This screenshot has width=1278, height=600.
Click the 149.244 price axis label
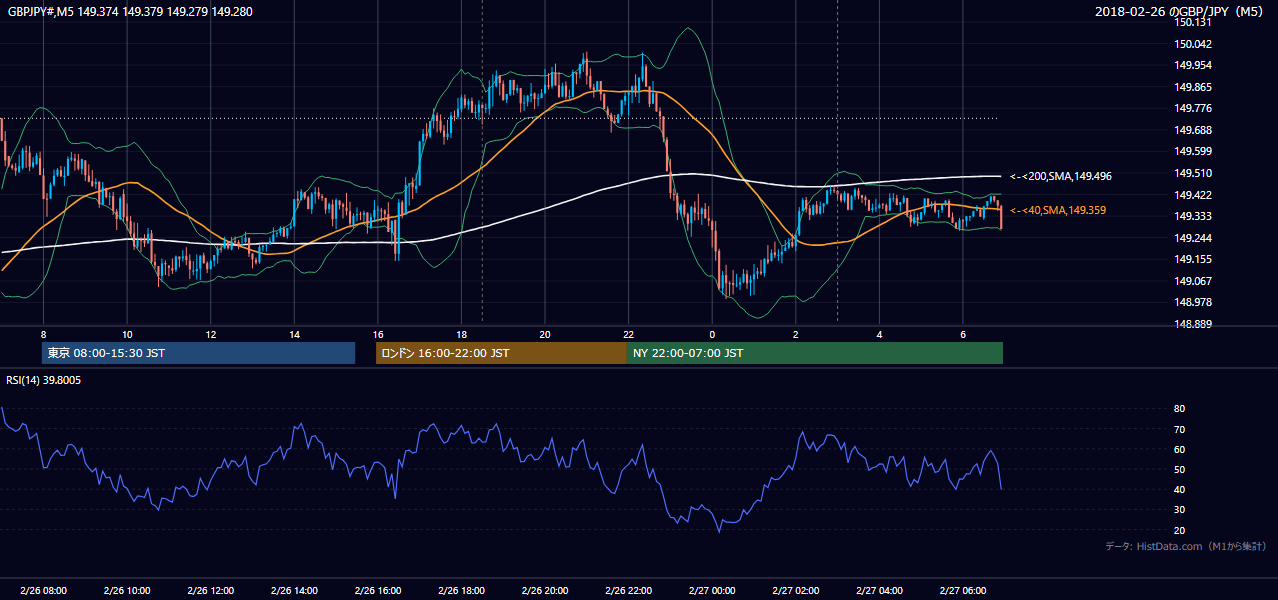tap(1194, 238)
